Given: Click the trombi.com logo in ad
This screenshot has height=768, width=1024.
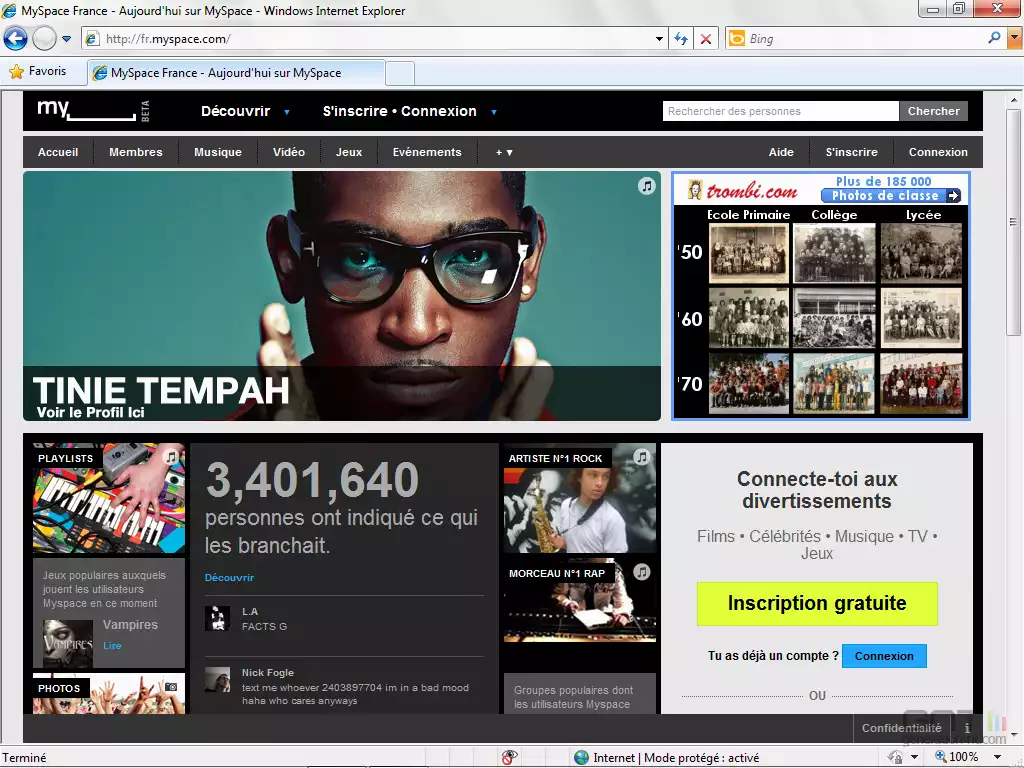Looking at the screenshot, I should tap(743, 190).
